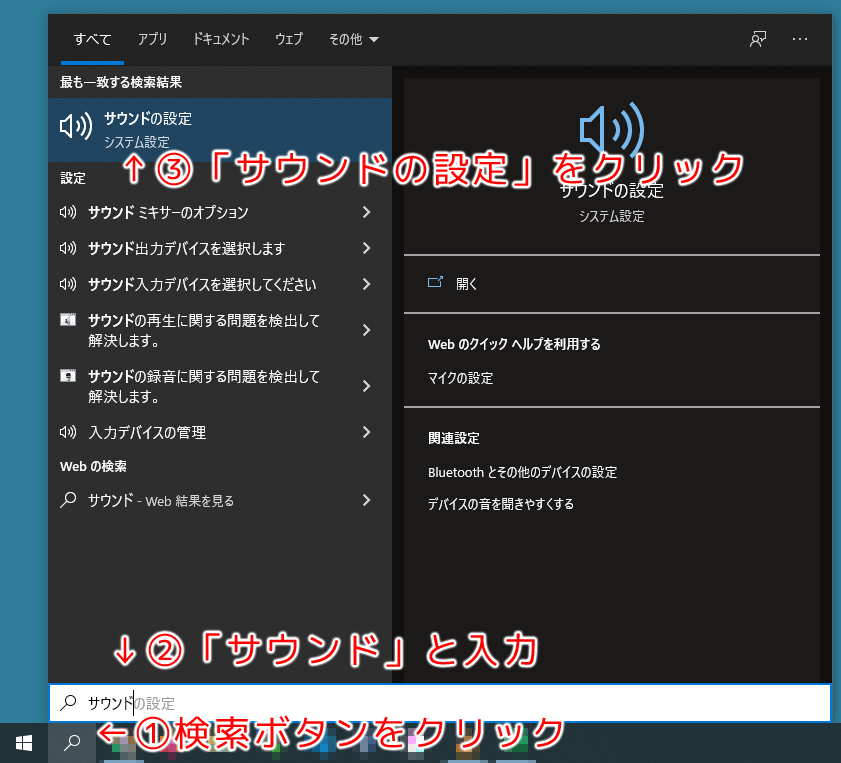The image size is (841, 763).
Task: Select the ウェブ search tab
Action: pyautogui.click(x=289, y=40)
